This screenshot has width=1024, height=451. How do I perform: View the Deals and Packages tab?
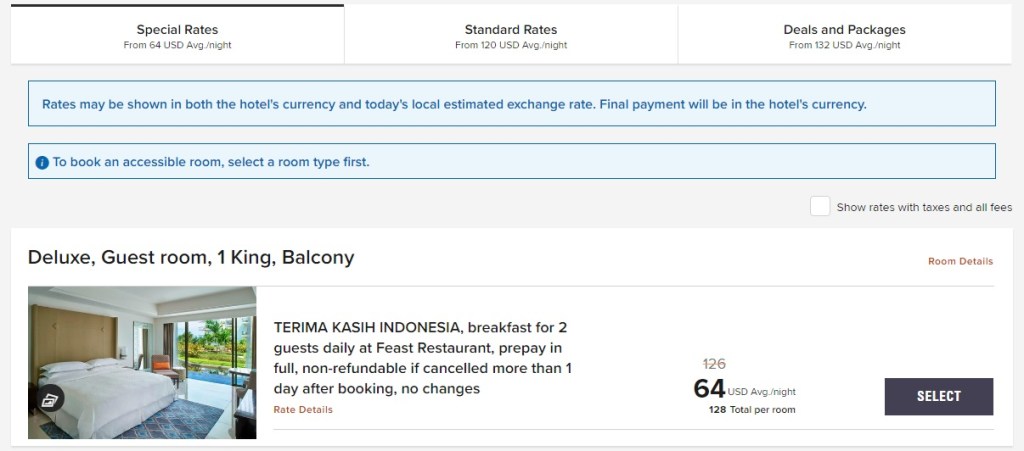click(x=844, y=36)
